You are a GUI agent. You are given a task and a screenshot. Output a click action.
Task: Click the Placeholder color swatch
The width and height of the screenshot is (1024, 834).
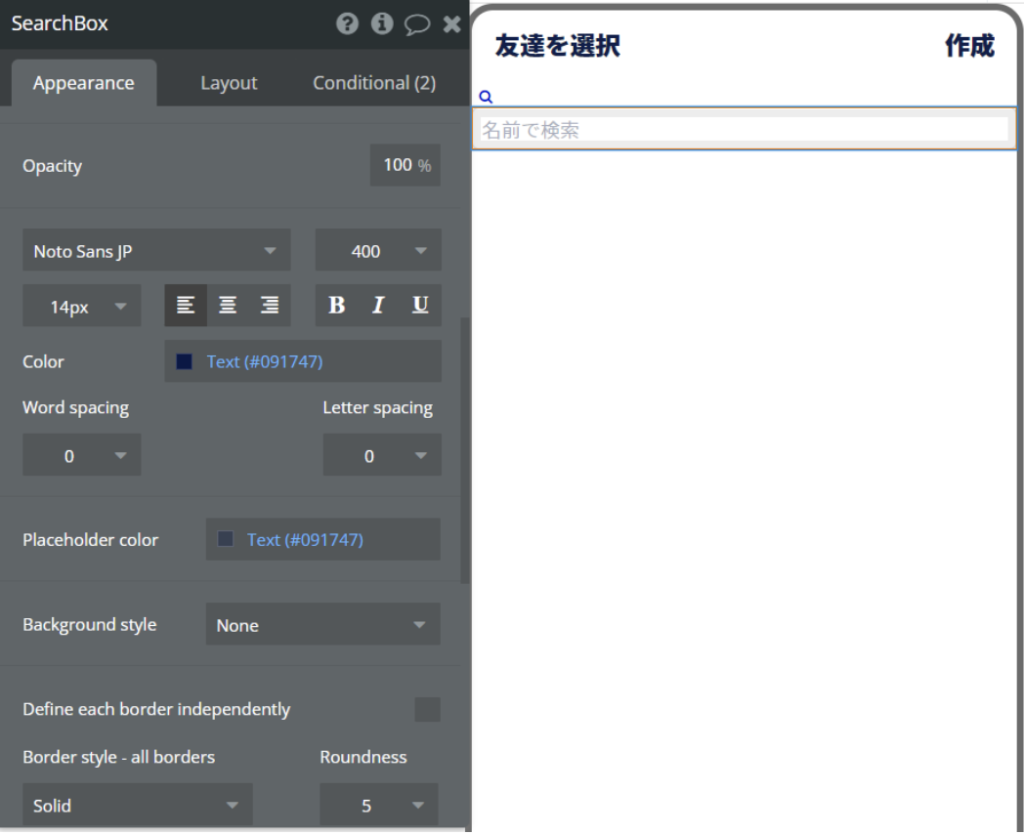click(x=226, y=540)
